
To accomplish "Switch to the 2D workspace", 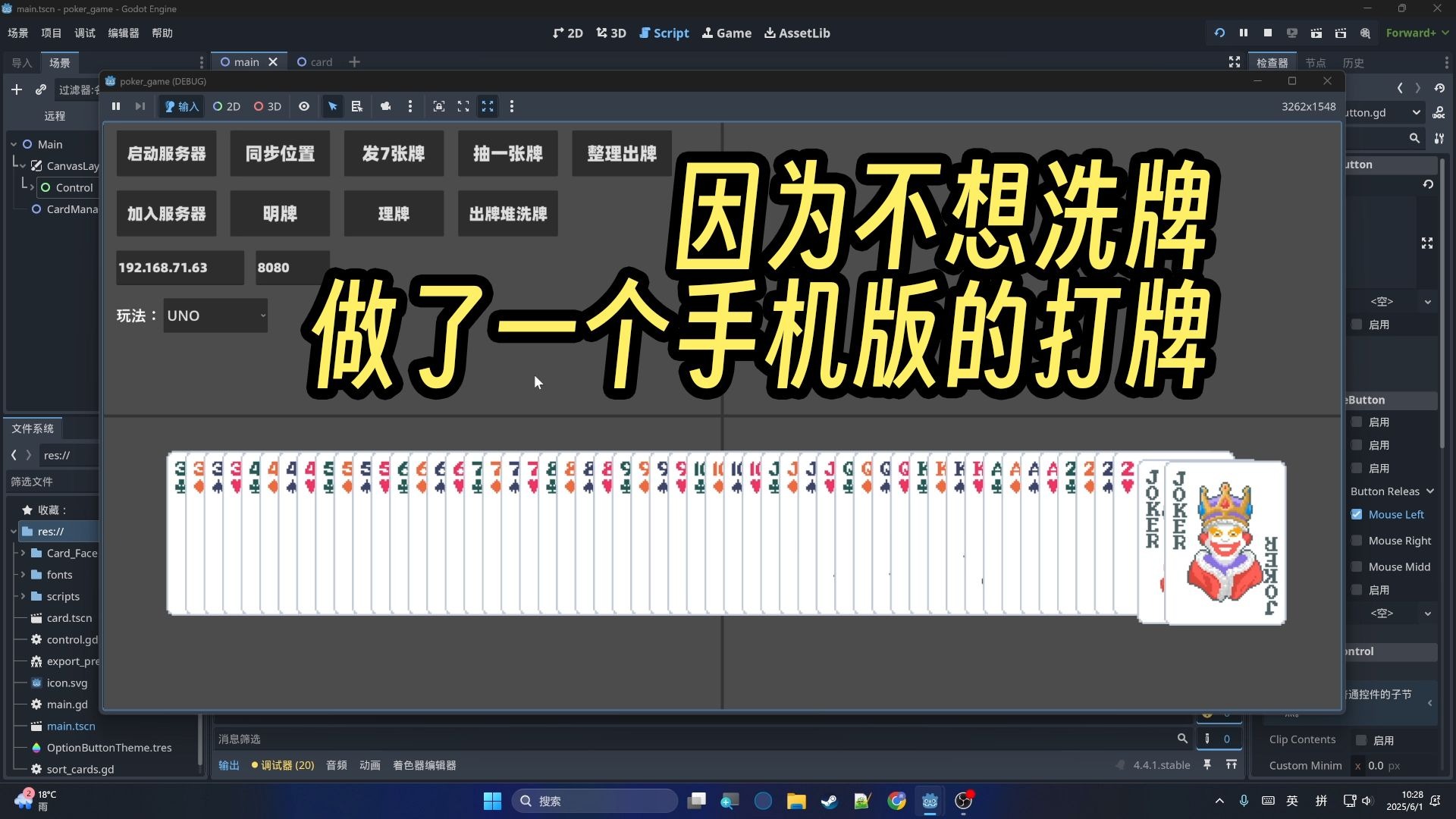I will click(567, 33).
